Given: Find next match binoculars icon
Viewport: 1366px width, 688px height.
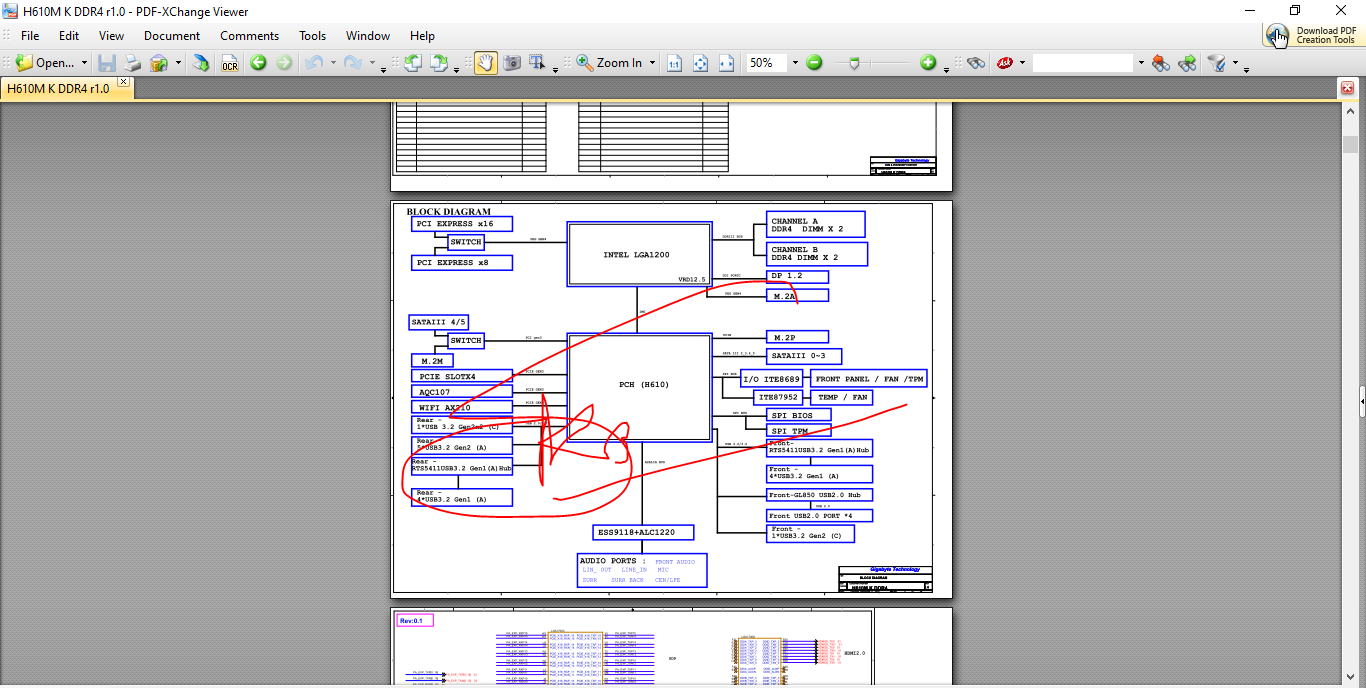Looking at the screenshot, I should pos(1188,63).
